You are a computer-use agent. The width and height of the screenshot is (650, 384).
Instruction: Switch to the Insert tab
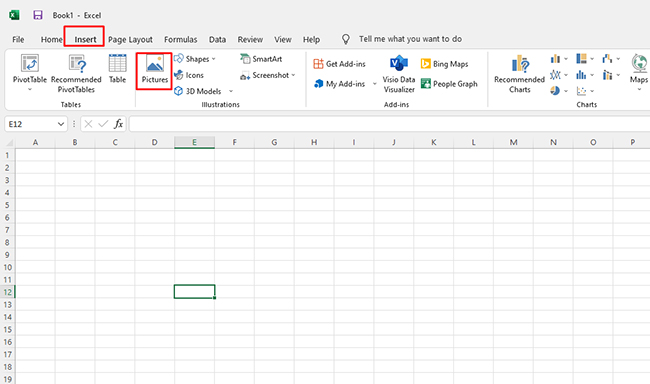click(x=85, y=39)
